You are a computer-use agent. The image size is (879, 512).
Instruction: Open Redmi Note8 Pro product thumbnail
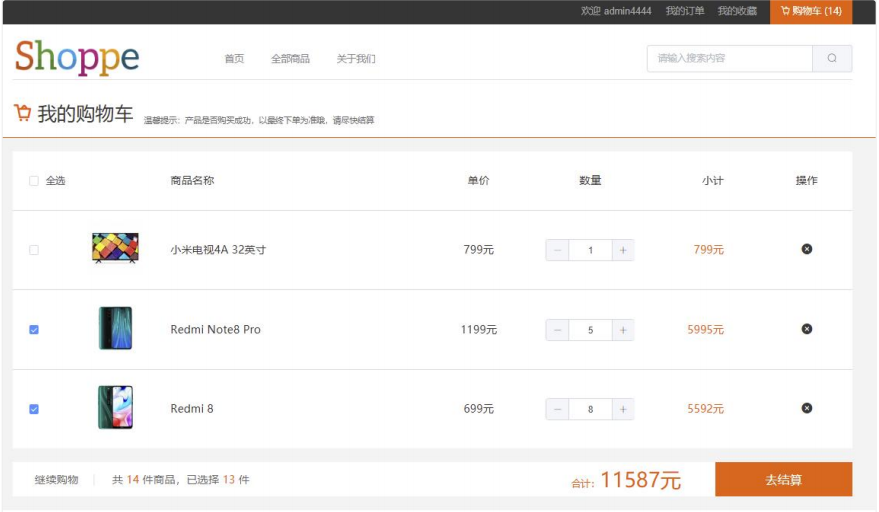(x=115, y=328)
